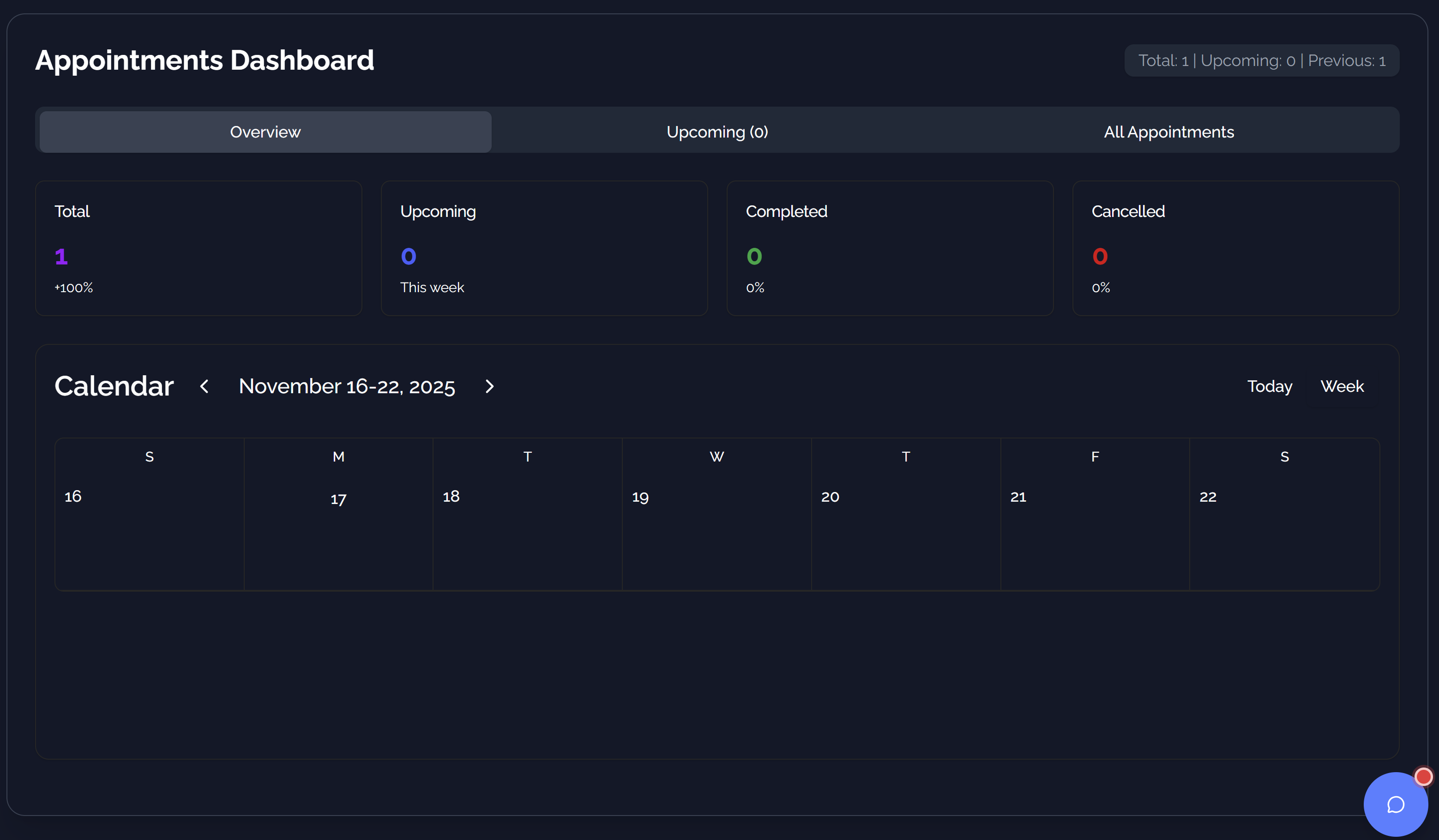Screen dimensions: 1439x840
Task: Open the Upcoming (0) tab
Action: 717,132
